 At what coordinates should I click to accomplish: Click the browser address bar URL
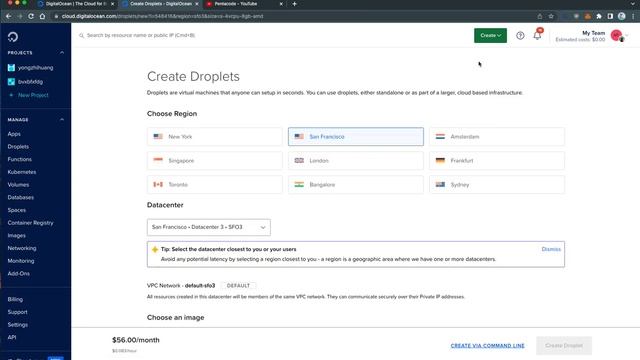pos(162,16)
